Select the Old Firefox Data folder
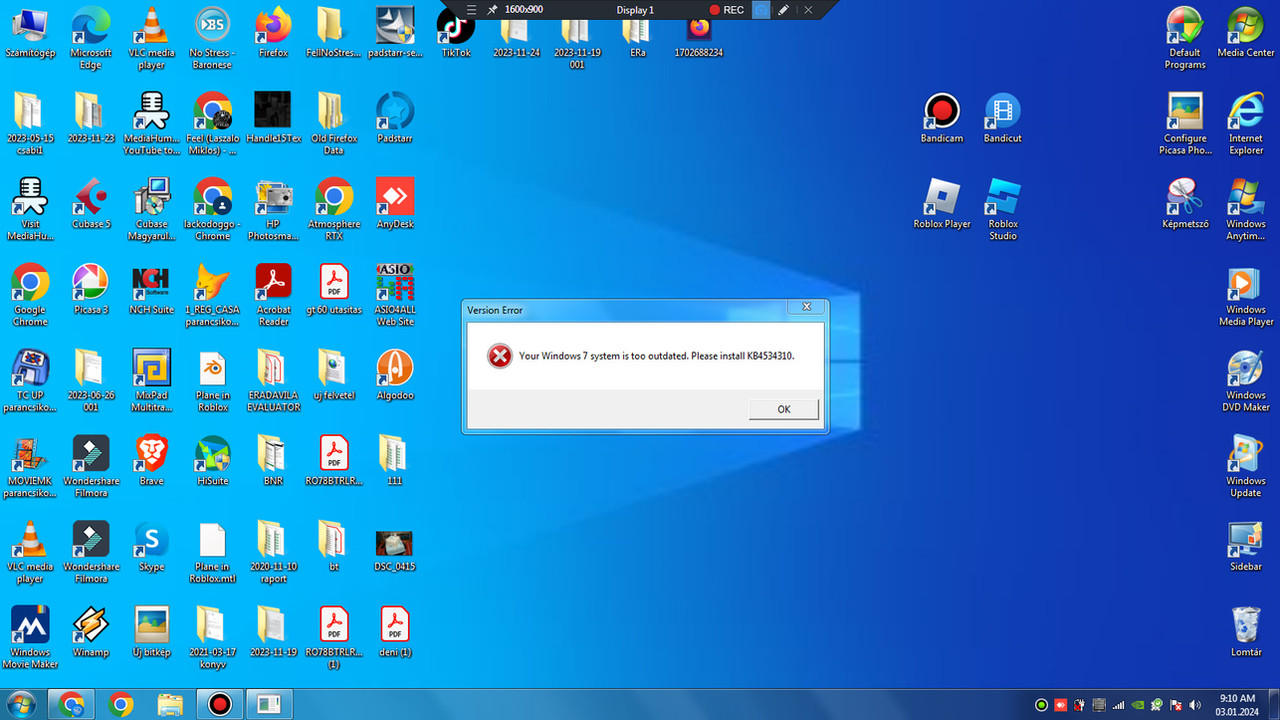Viewport: 1280px width, 720px height. point(334,125)
